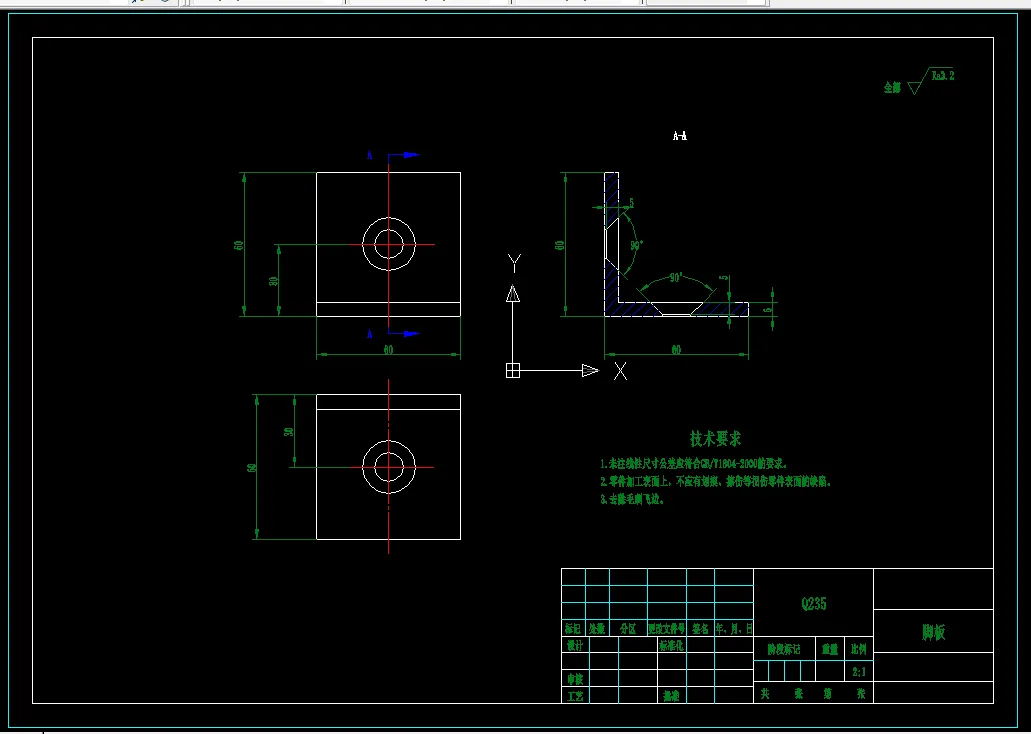Screen dimensions: 1031x734
Task: Select the 60 height dimension beside upper plan view
Action: pos(239,245)
